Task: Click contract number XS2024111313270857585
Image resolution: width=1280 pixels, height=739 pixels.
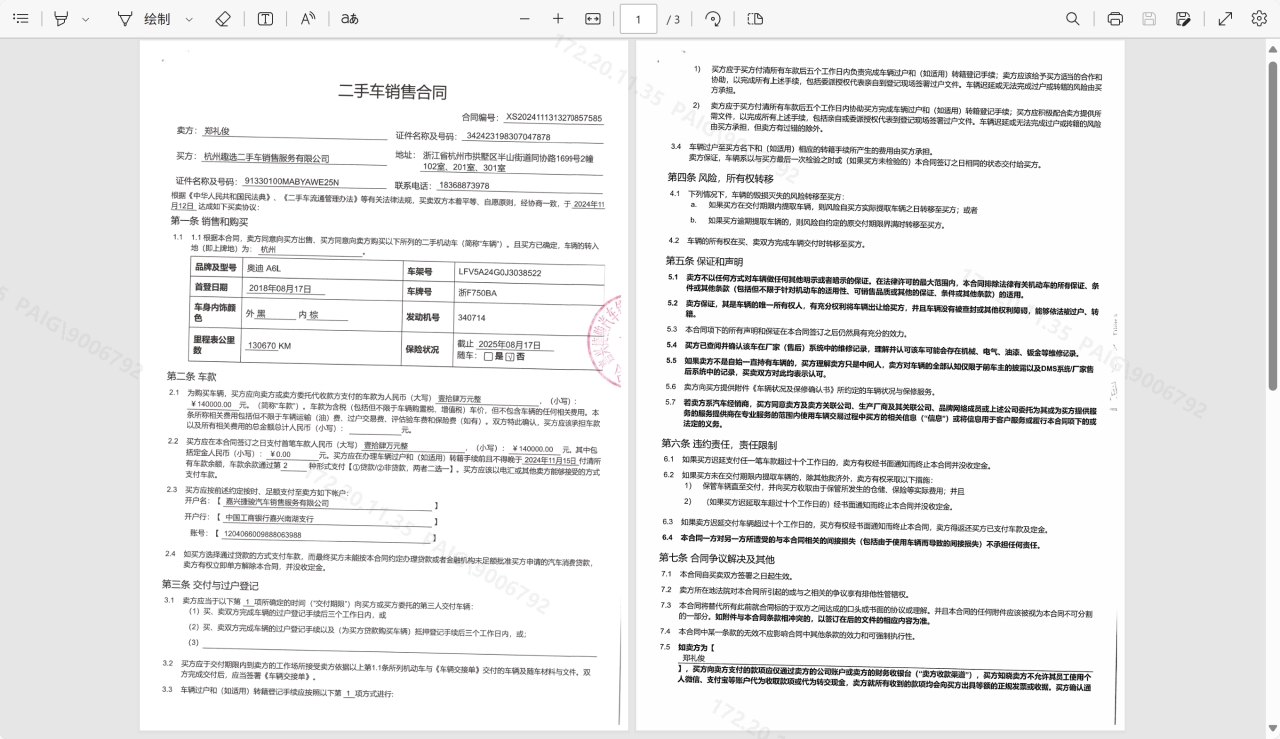Action: 554,117
